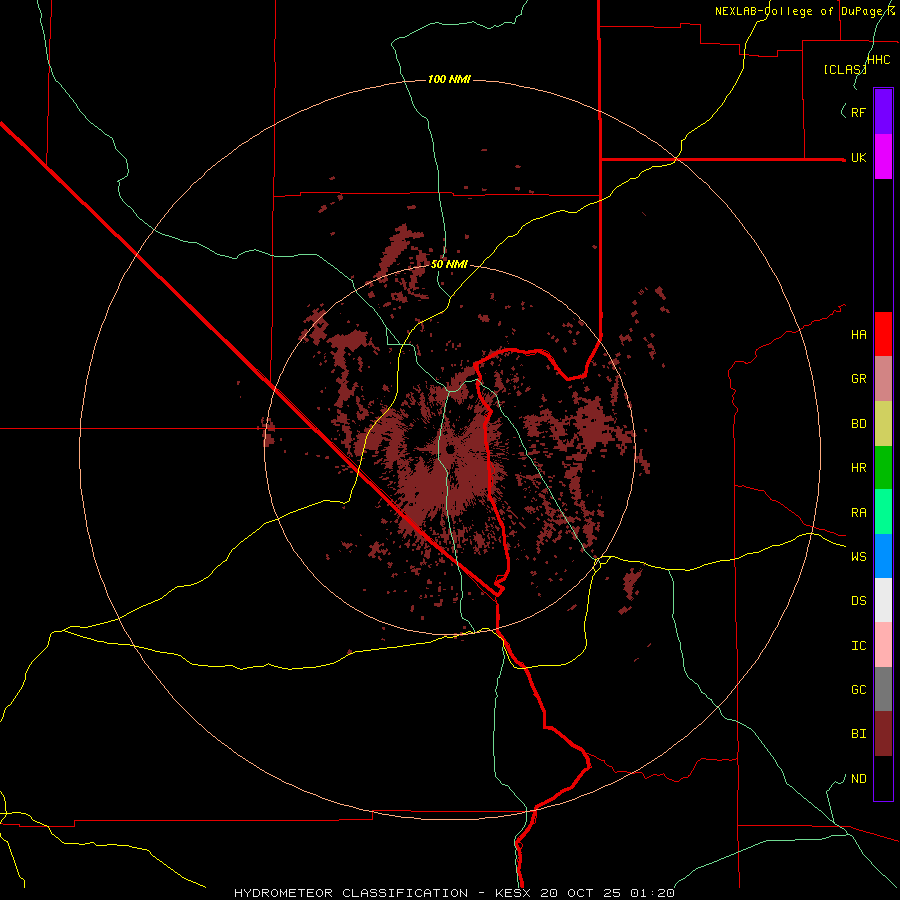Click the 'BD' legend label
This screenshot has width=900, height=900.
859,424
